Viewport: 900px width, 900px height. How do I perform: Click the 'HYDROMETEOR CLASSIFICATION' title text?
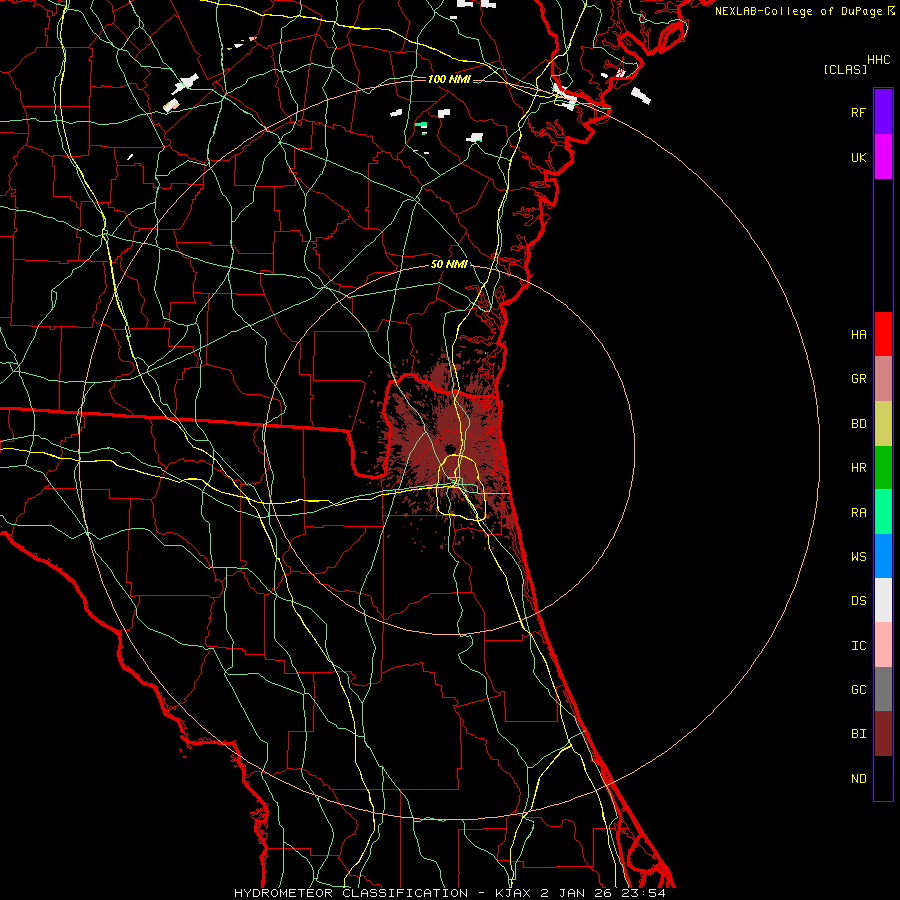click(x=351, y=893)
